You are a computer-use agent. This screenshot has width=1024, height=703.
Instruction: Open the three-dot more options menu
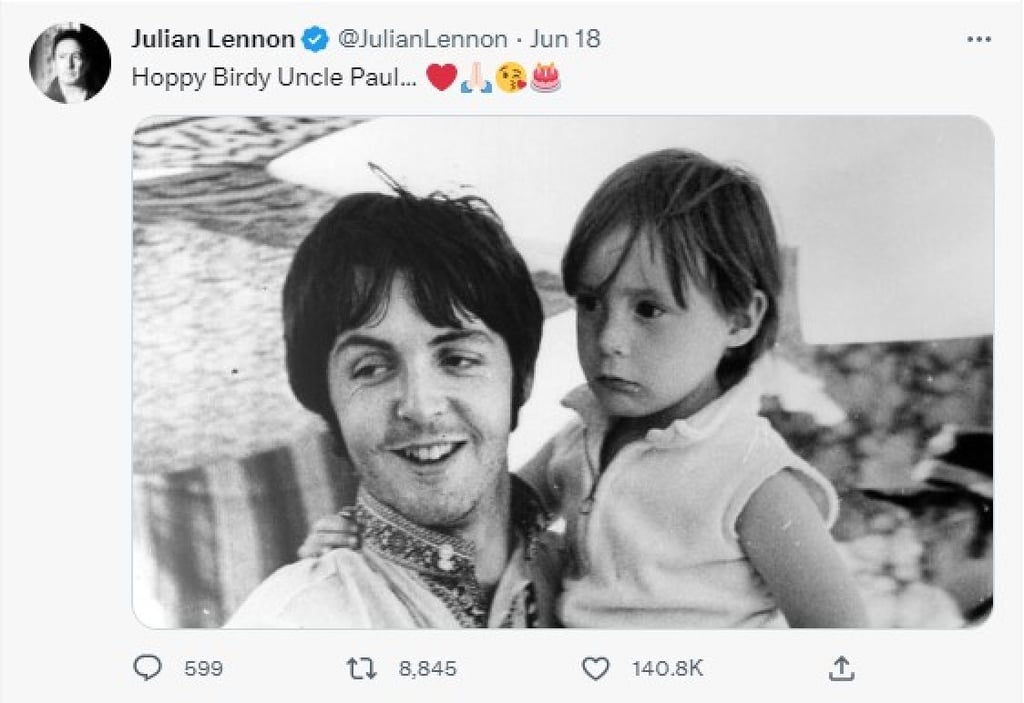click(x=979, y=39)
